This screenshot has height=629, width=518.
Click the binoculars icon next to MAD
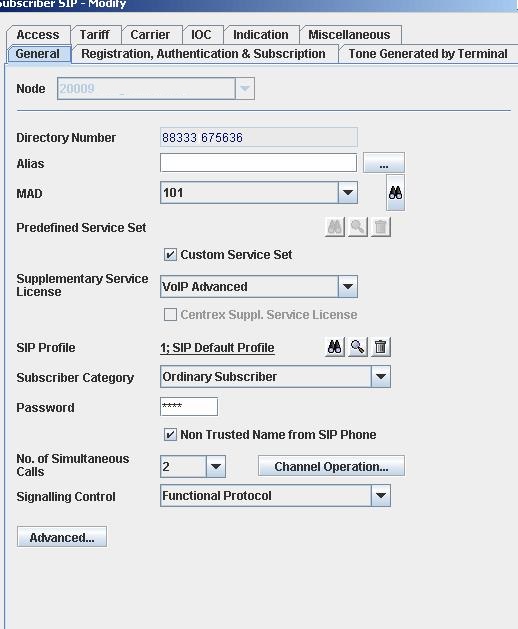point(395,193)
